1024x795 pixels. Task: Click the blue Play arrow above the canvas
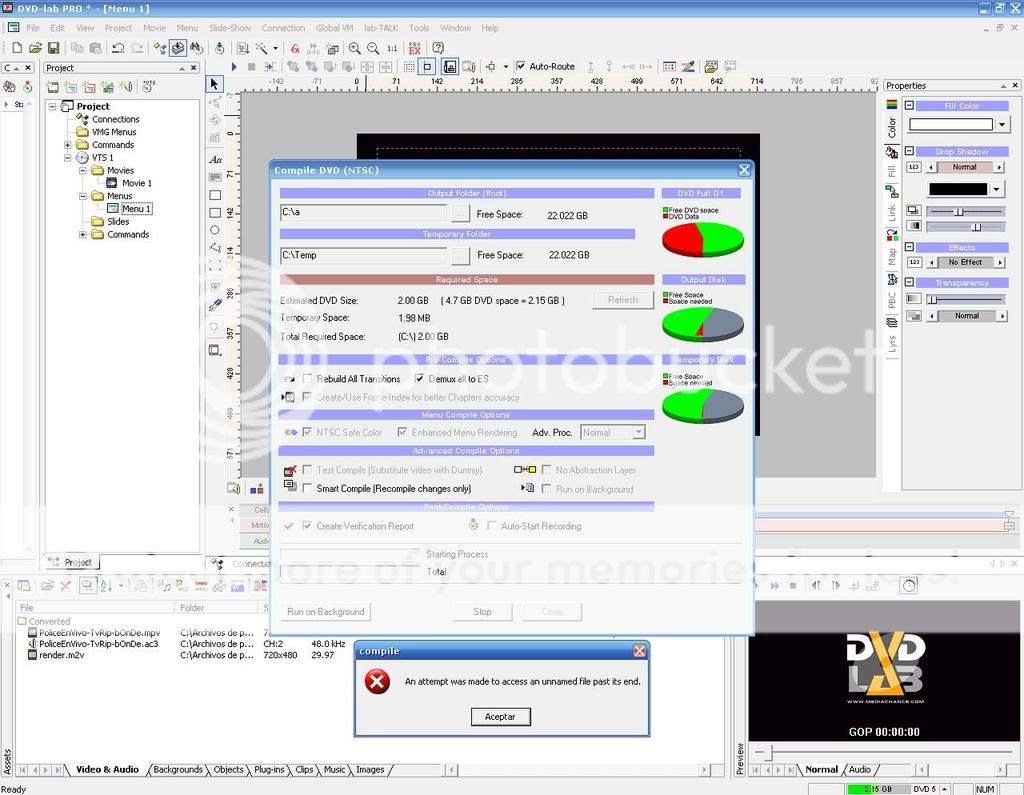234,67
